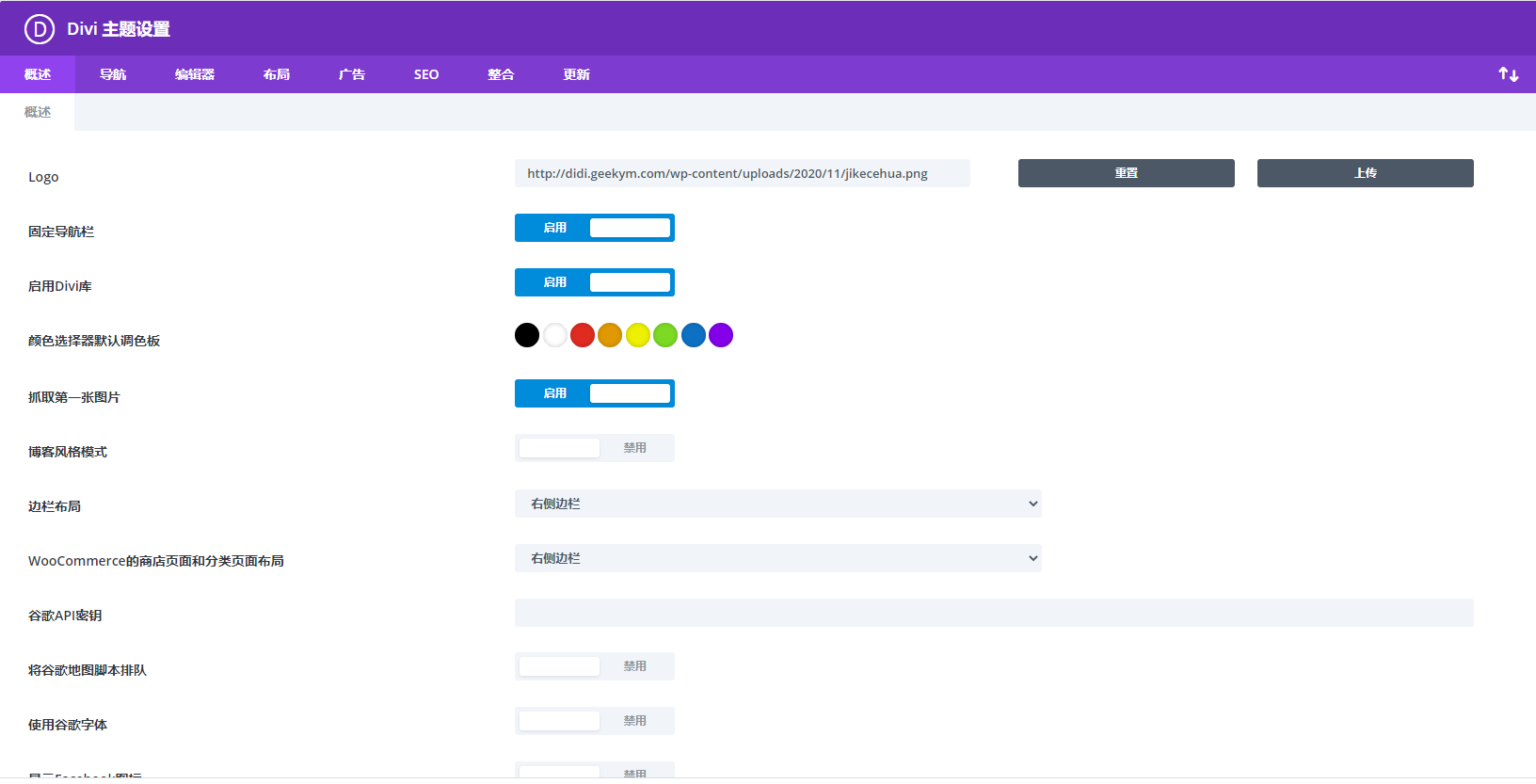Click the "Divi 主题设置" header title
Viewport: 1536px width, 784px height.
(x=119, y=29)
